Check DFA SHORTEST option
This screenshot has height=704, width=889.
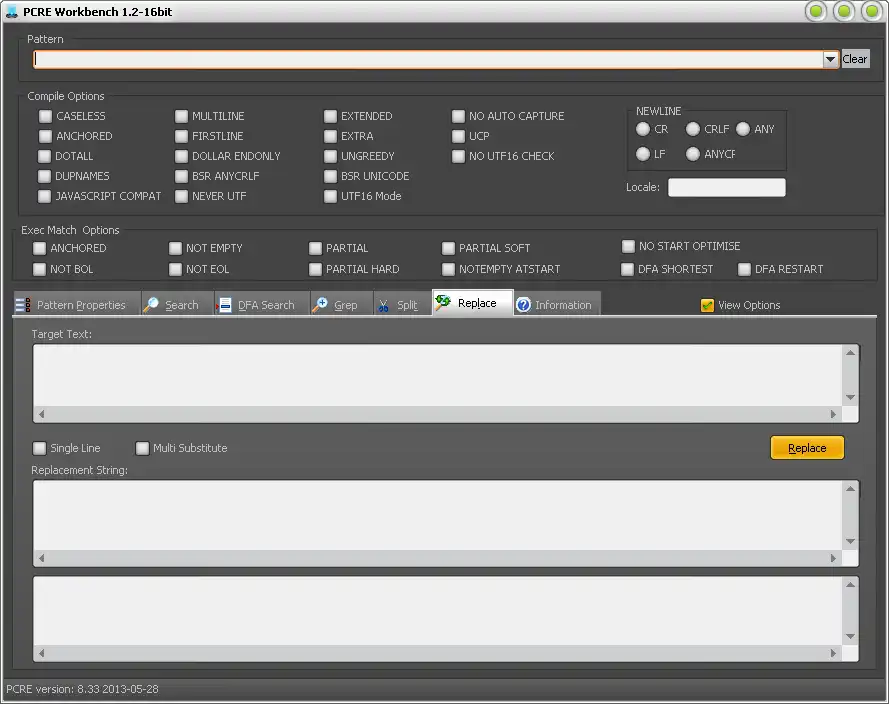[627, 269]
